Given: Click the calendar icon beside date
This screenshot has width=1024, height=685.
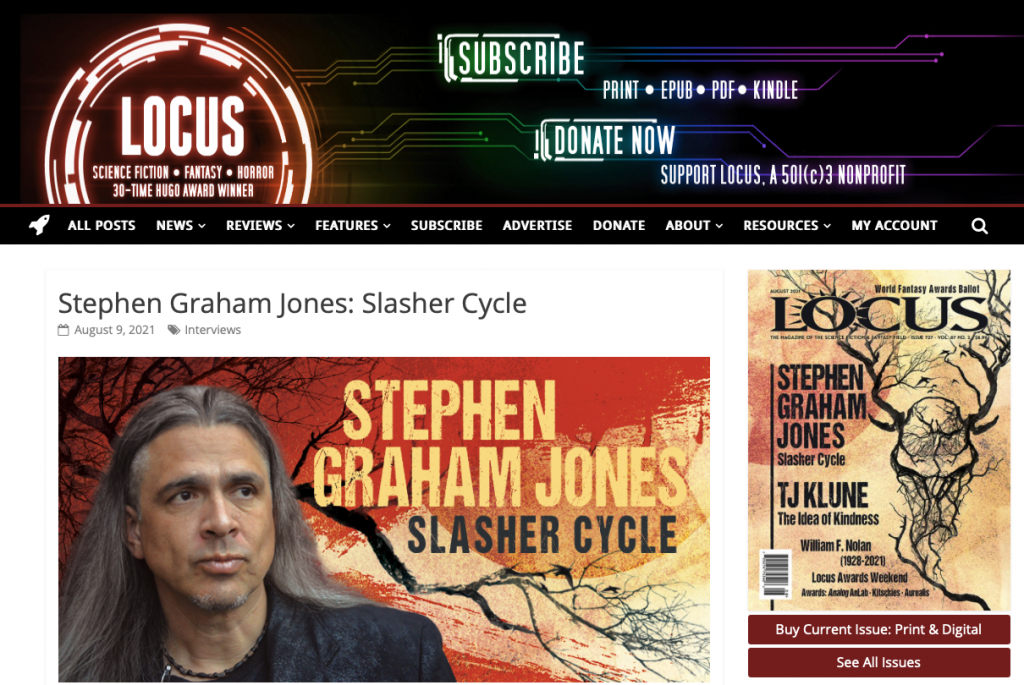Looking at the screenshot, I should 63,330.
